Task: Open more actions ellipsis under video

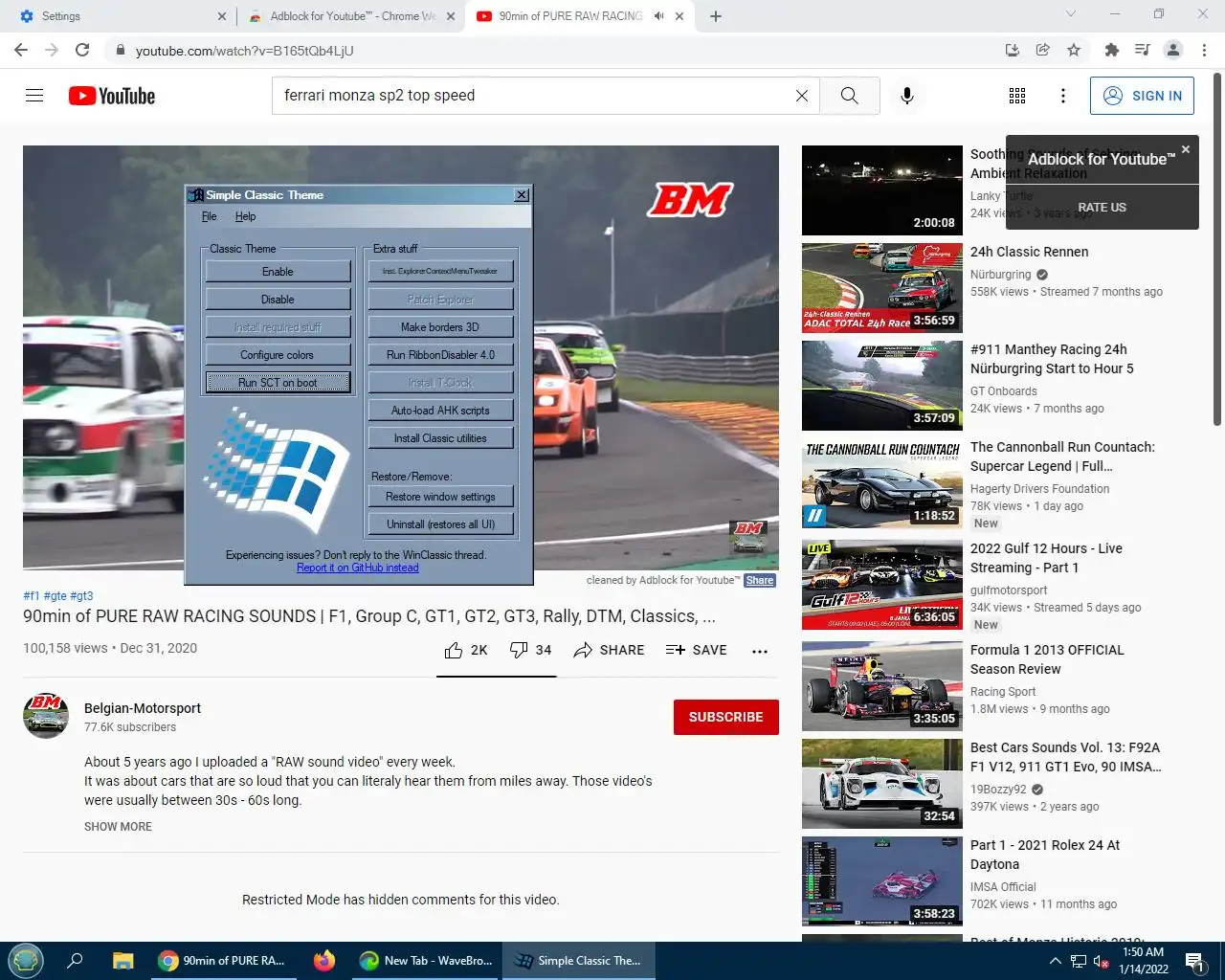Action: [x=760, y=651]
